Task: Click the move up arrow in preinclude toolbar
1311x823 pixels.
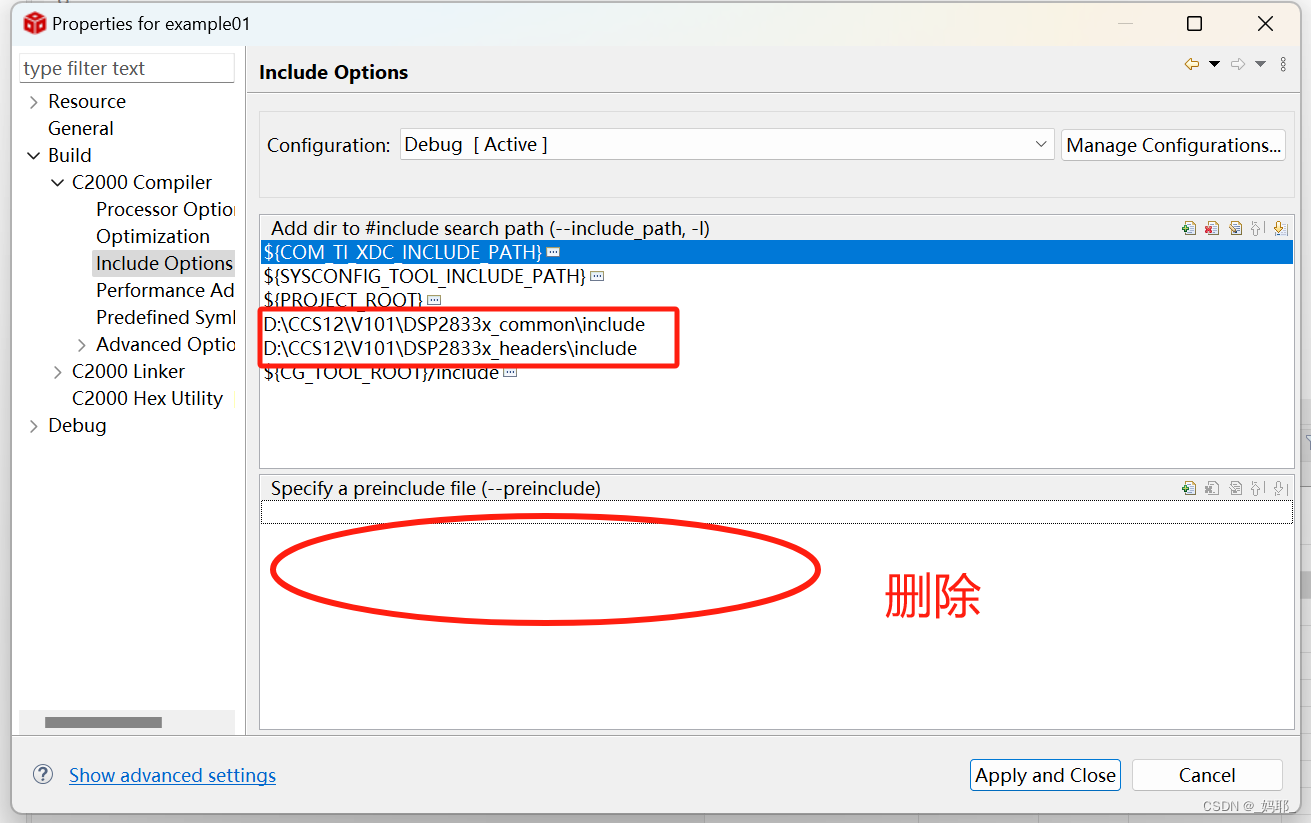Action: (1258, 488)
